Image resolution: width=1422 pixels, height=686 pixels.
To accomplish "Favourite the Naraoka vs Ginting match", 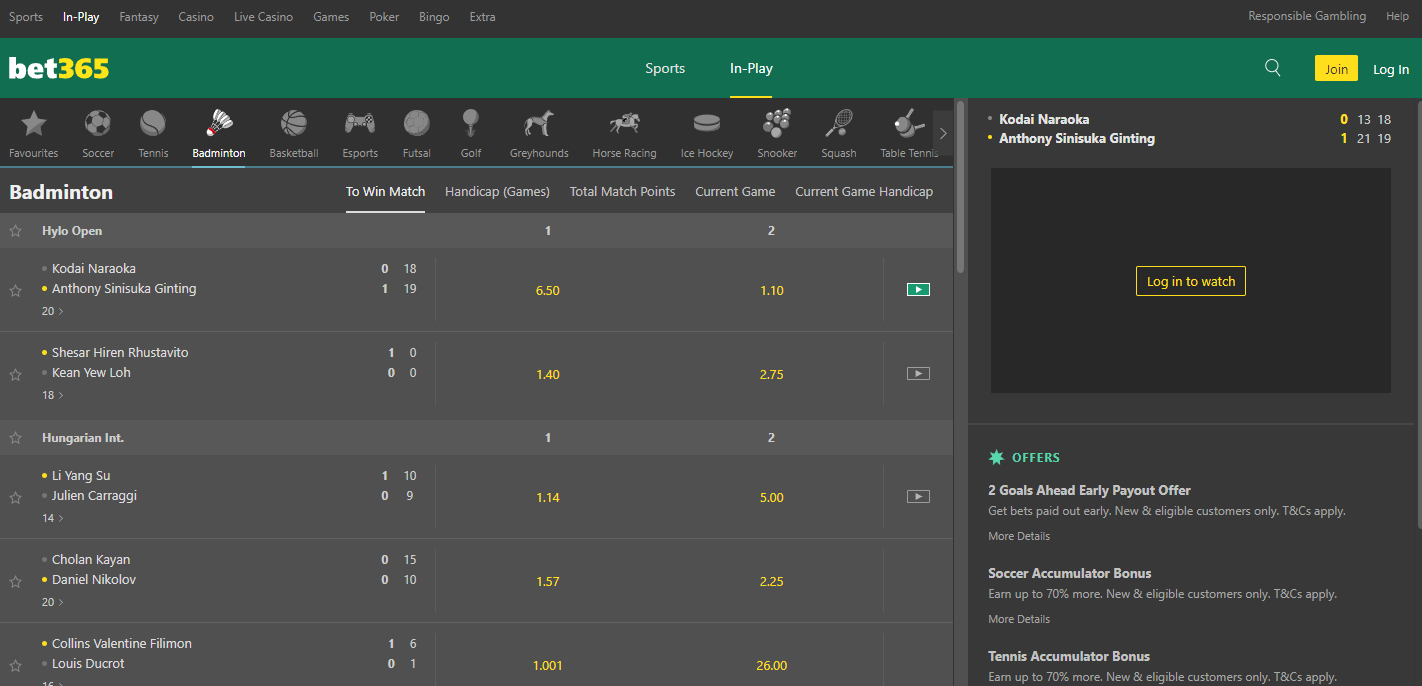I will tap(16, 290).
